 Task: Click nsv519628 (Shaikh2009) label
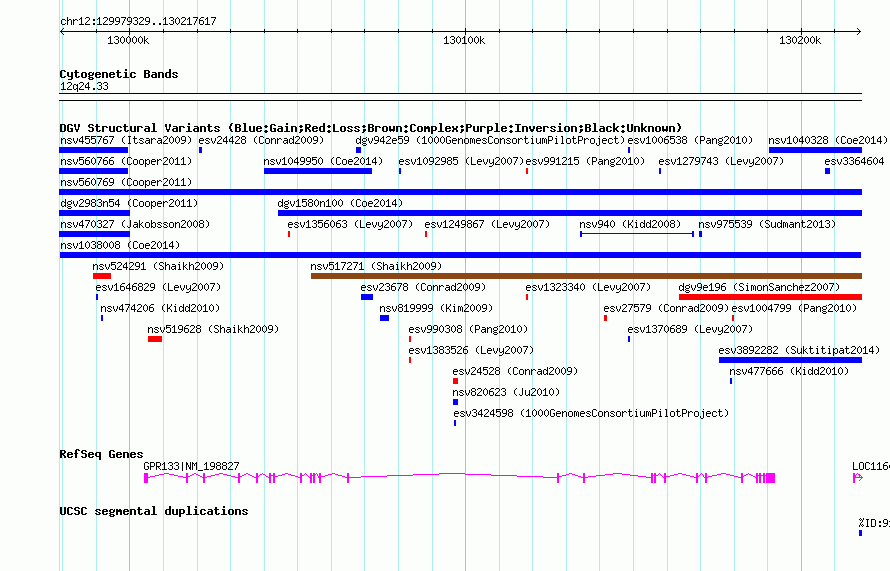tap(213, 329)
